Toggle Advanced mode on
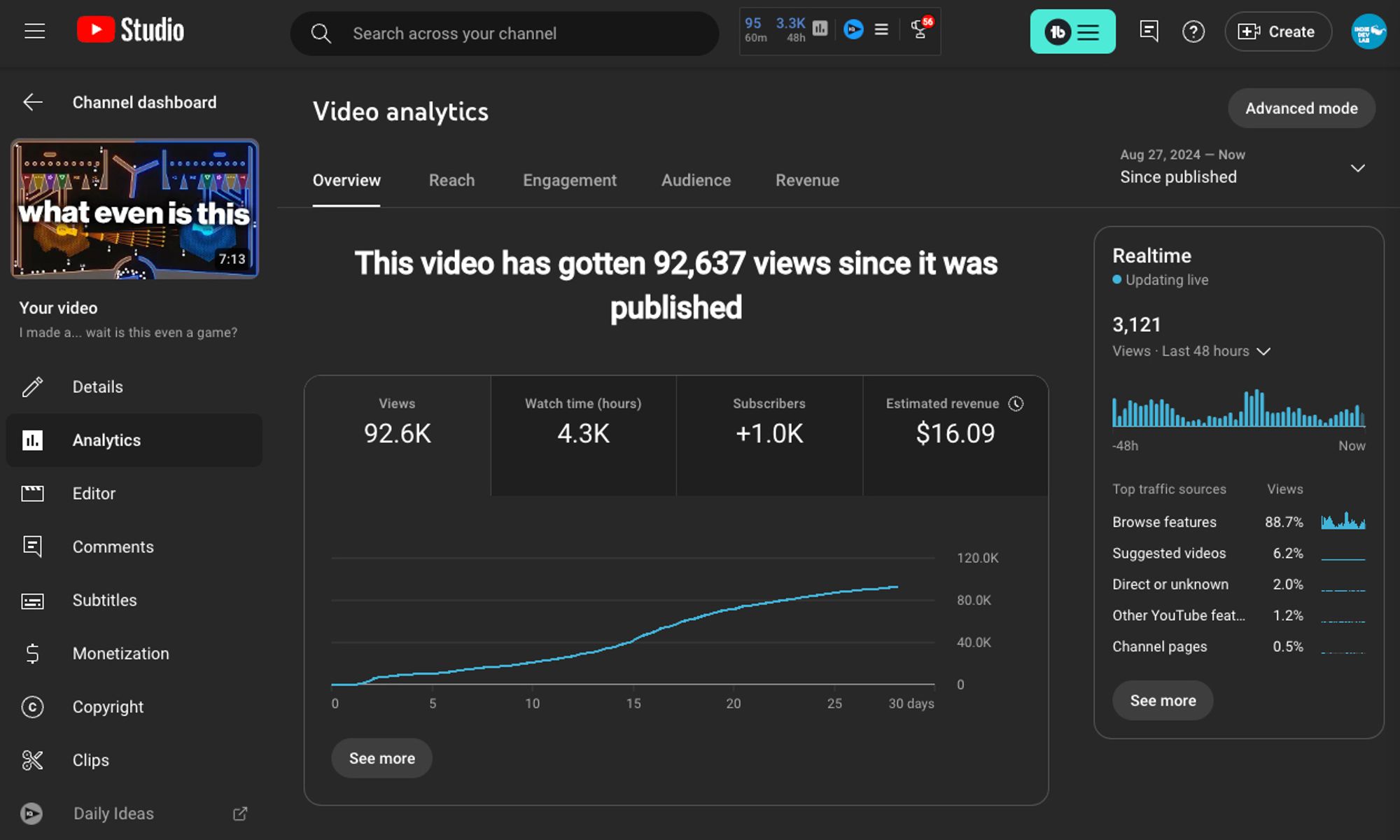Viewport: 1400px width, 840px height. (x=1301, y=107)
